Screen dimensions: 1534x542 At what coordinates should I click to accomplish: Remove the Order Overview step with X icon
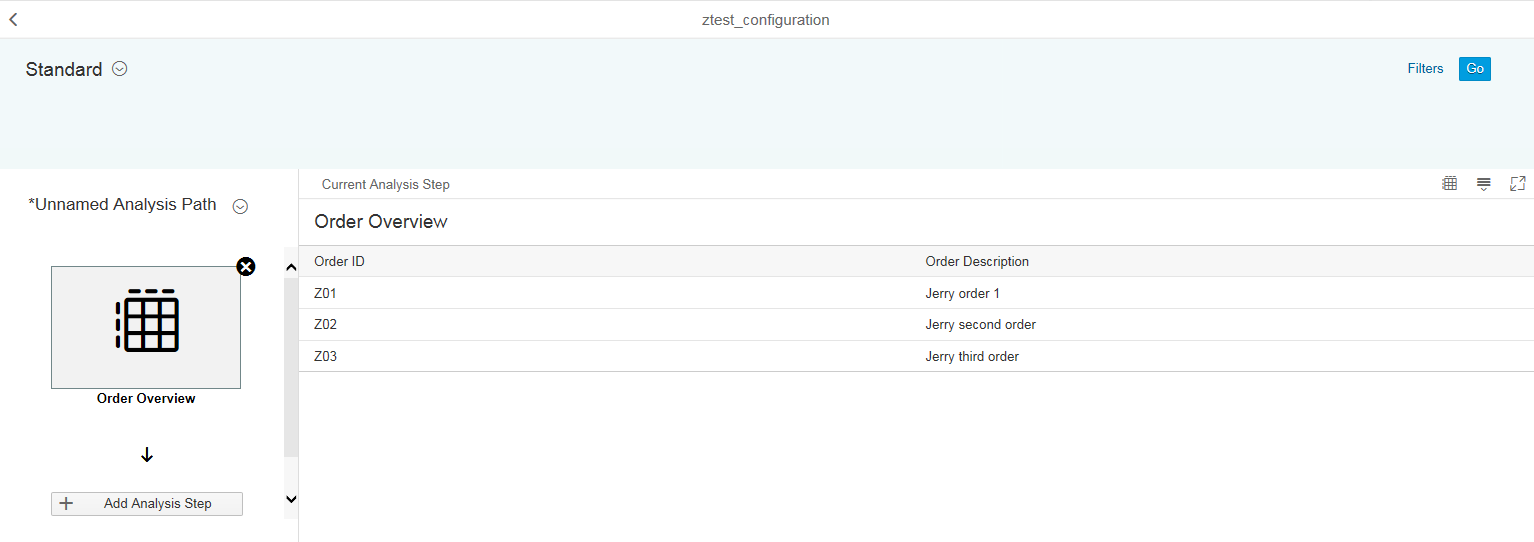point(246,266)
